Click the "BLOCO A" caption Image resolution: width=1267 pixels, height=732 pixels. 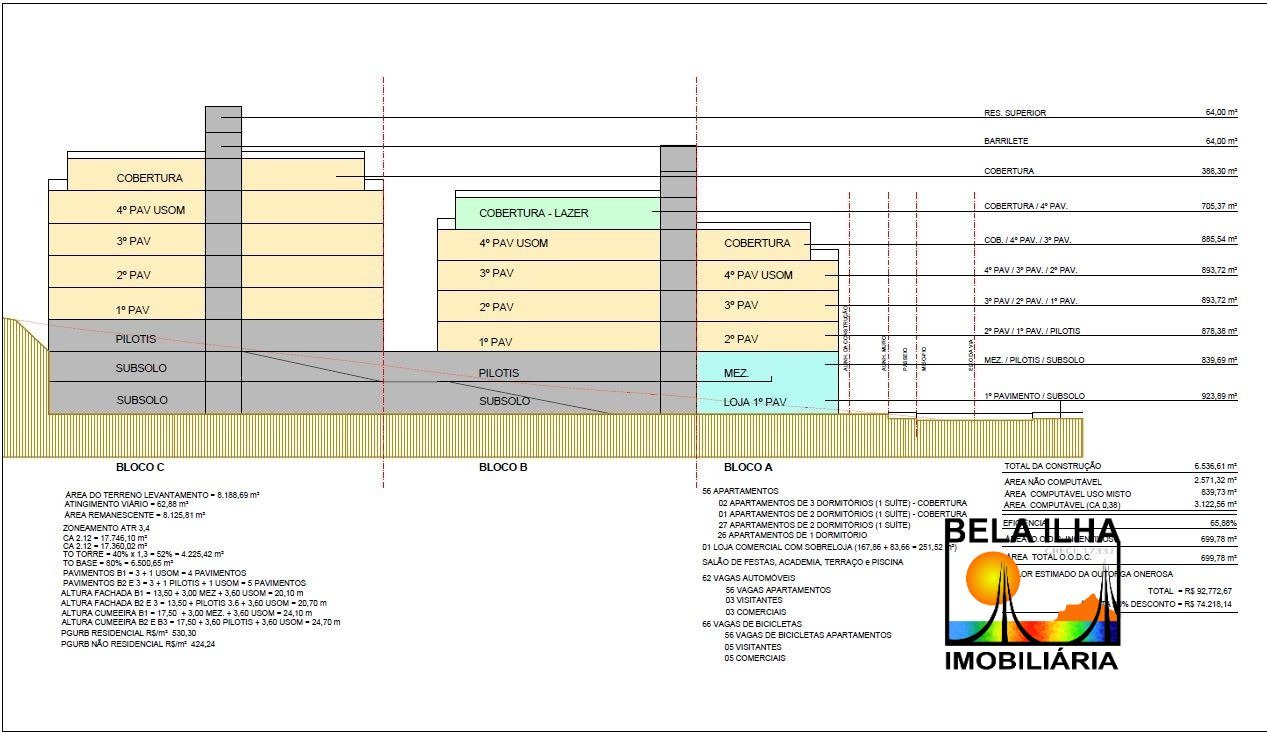coord(748,467)
